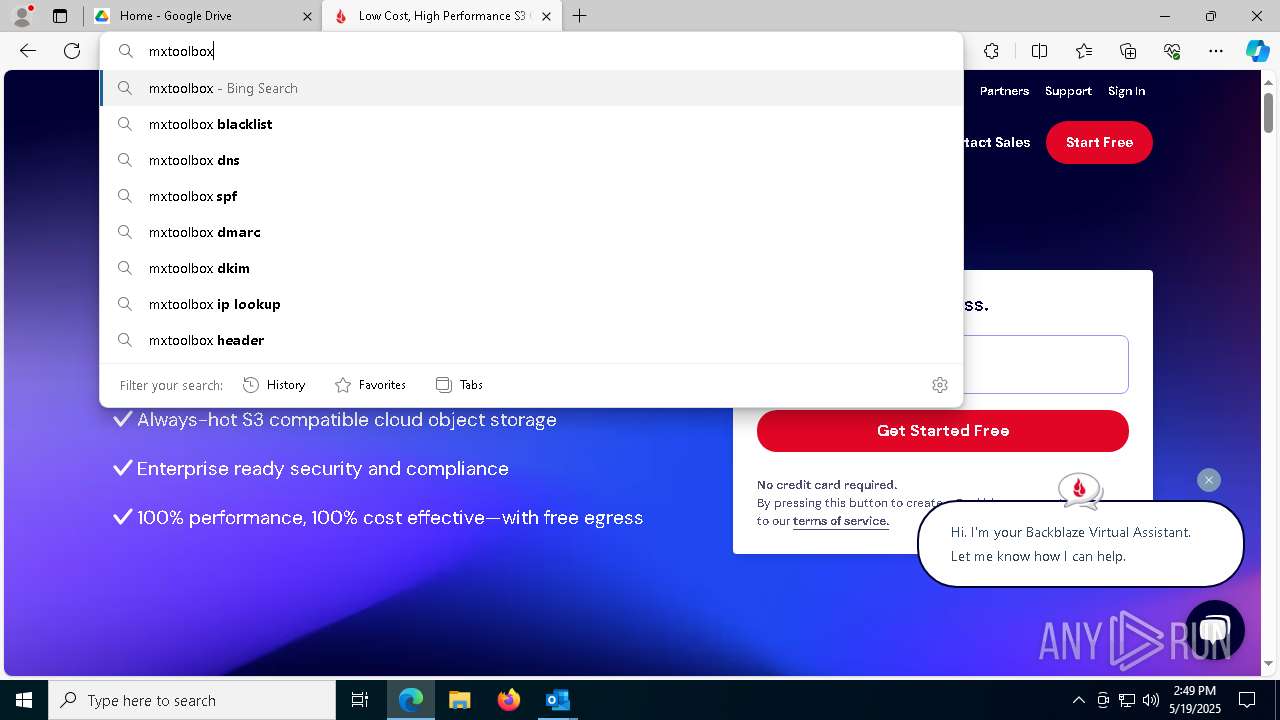Click the red Start Free button
Viewport: 1280px width, 720px height.
1099,142
